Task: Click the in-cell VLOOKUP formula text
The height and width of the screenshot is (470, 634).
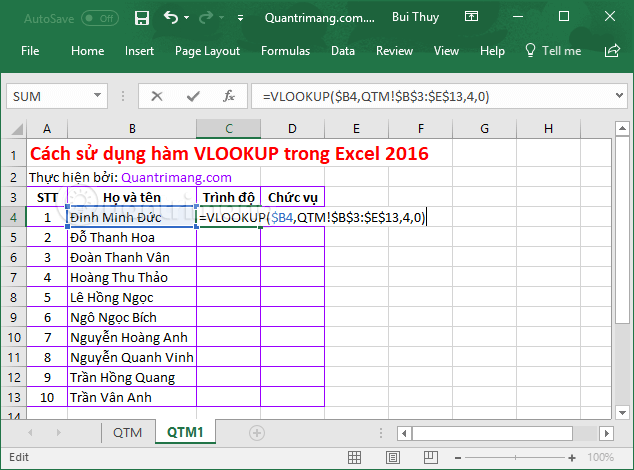Action: (x=312, y=218)
